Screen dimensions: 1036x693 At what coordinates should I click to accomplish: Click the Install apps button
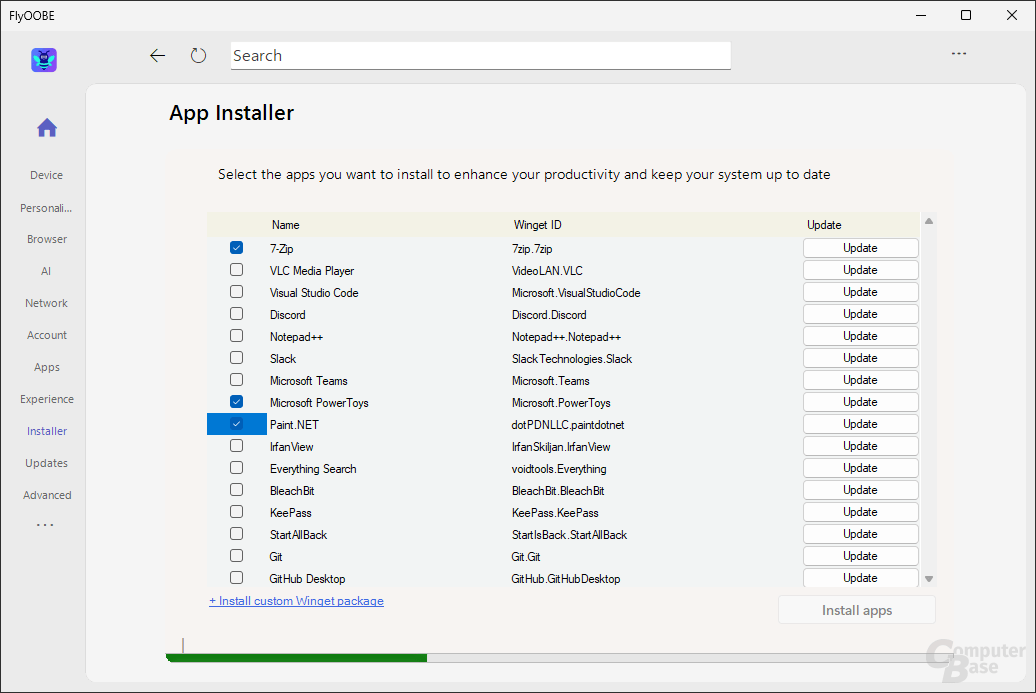click(856, 609)
